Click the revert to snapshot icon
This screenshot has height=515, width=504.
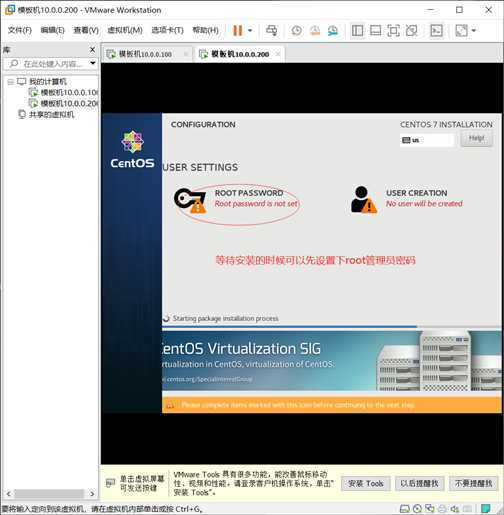pos(315,30)
